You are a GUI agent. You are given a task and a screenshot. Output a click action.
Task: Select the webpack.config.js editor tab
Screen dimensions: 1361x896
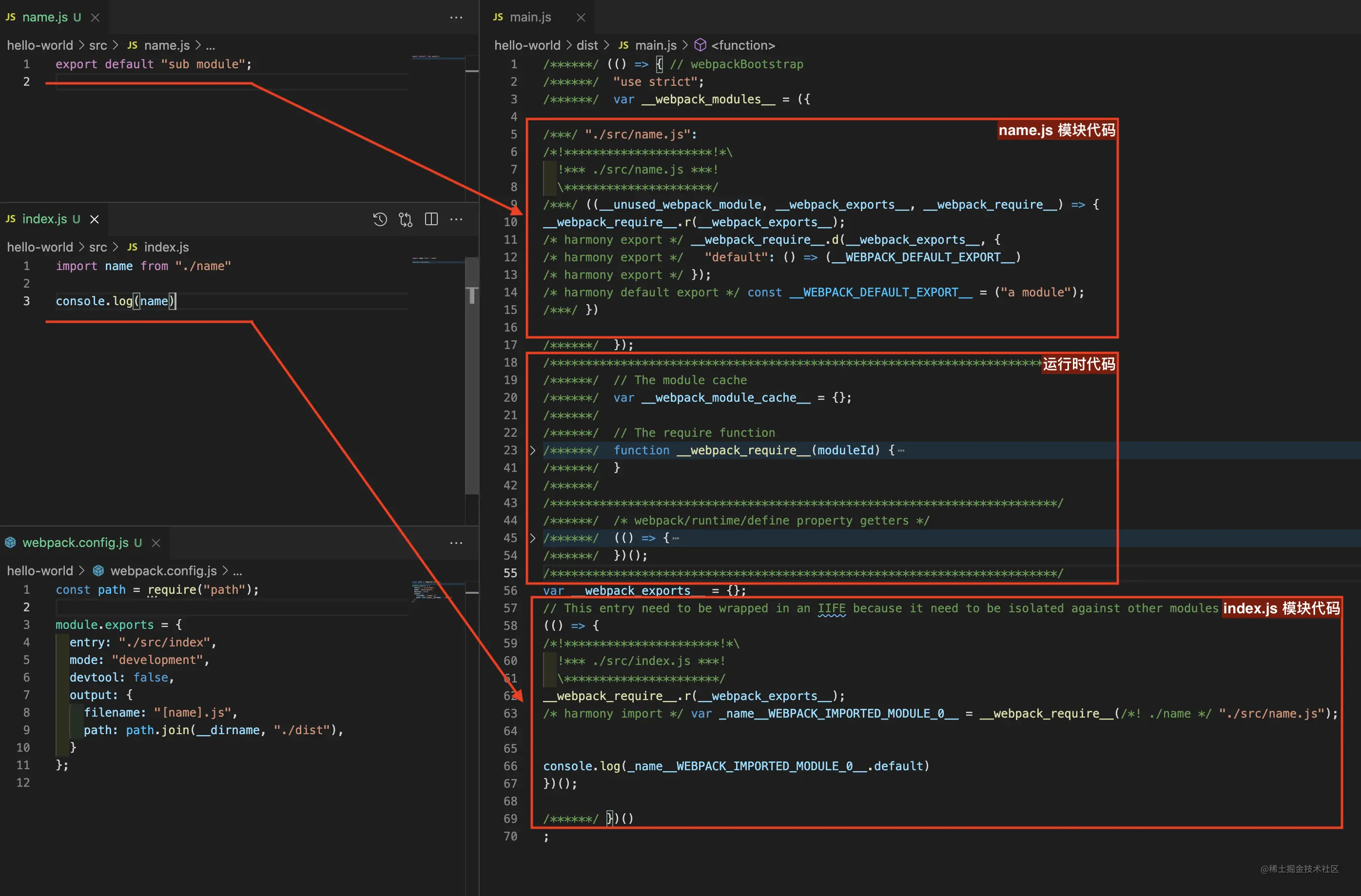pyautogui.click(x=85, y=543)
